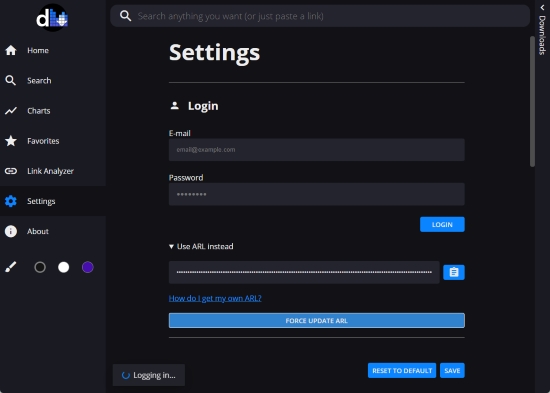Click the Settings gear icon
The image size is (550, 393).
[x=11, y=201]
